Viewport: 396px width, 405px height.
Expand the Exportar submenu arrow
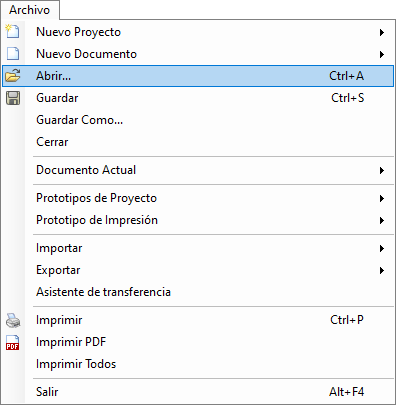click(x=382, y=270)
